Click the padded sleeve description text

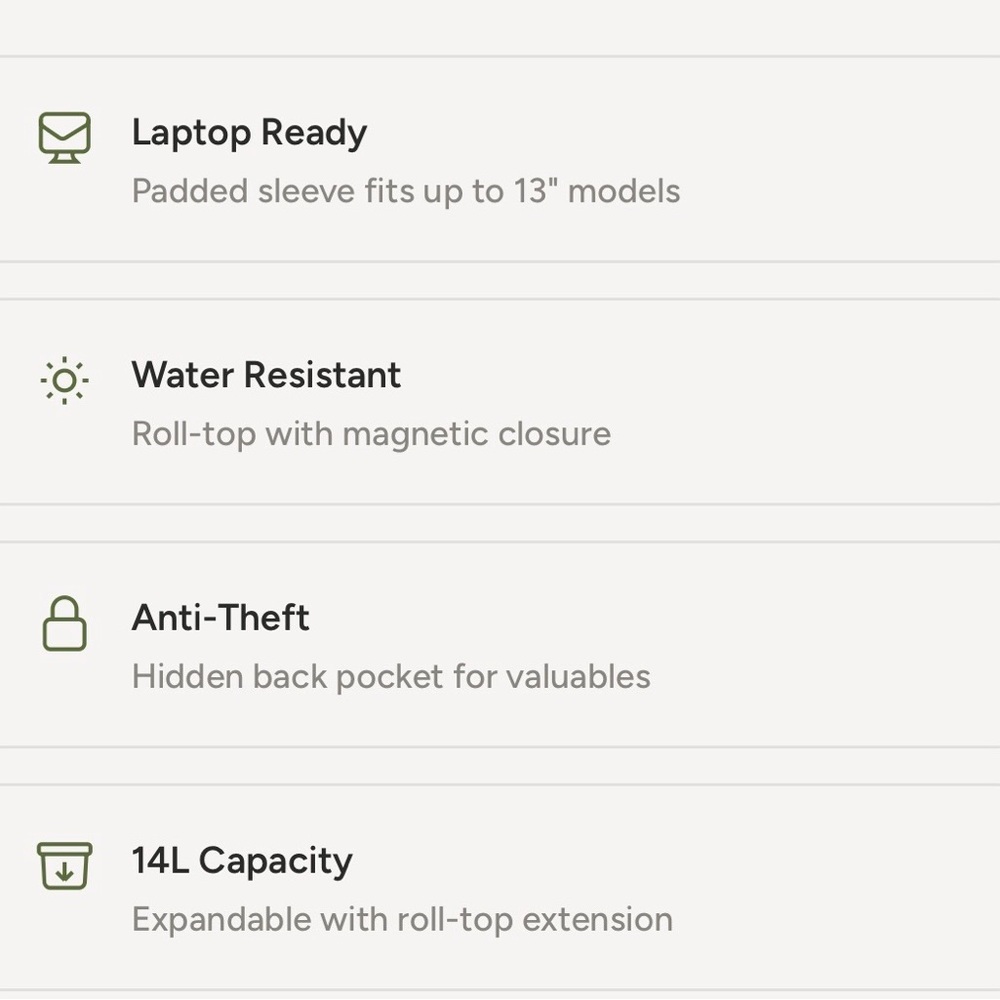tap(406, 191)
